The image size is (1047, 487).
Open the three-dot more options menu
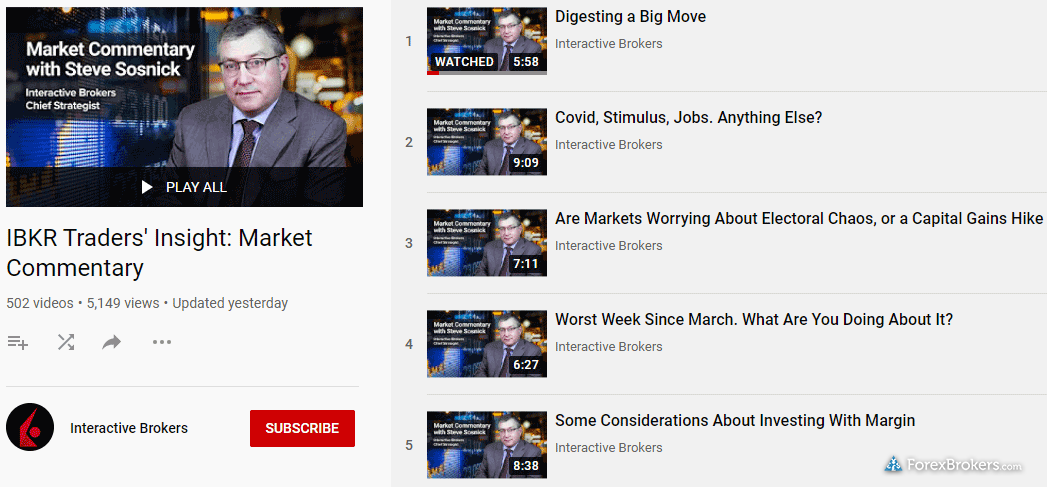click(162, 343)
